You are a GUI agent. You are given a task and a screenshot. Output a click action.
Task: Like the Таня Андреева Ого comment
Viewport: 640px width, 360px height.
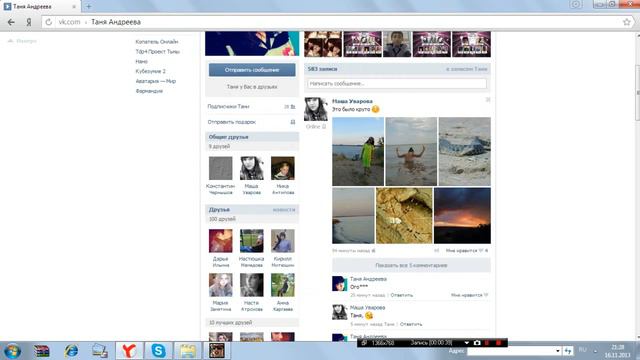coord(469,295)
